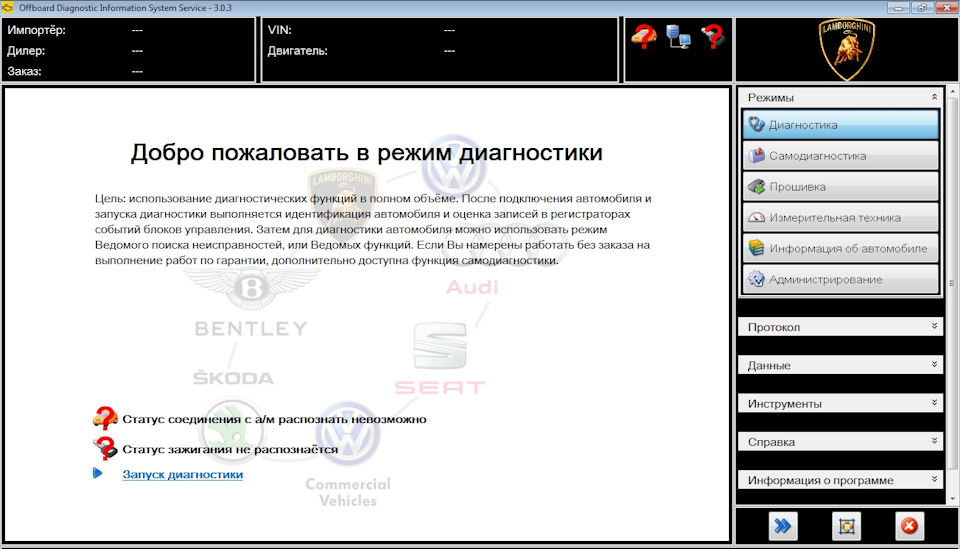Click the Lamborghini brand logo
The height and width of the screenshot is (549, 960).
click(x=847, y=49)
